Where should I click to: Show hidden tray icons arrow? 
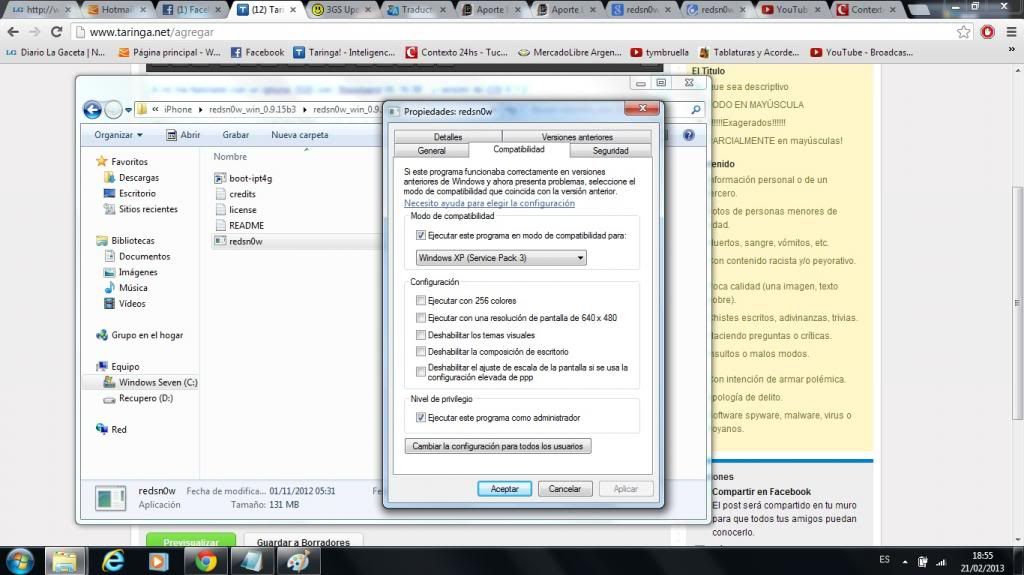point(905,561)
